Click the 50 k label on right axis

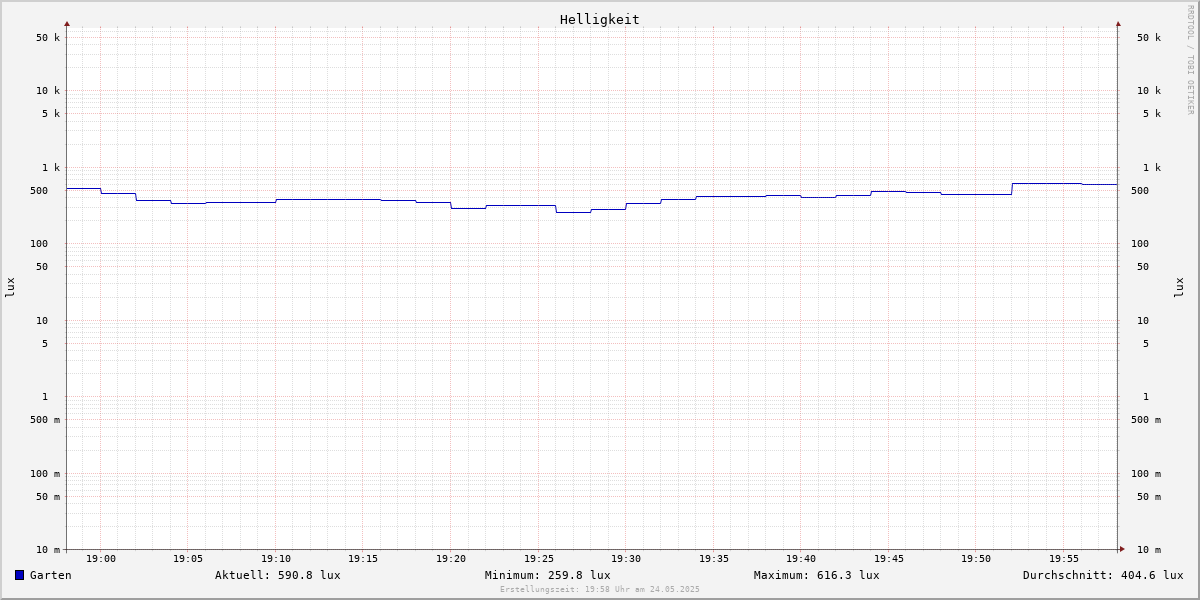click(x=1149, y=38)
